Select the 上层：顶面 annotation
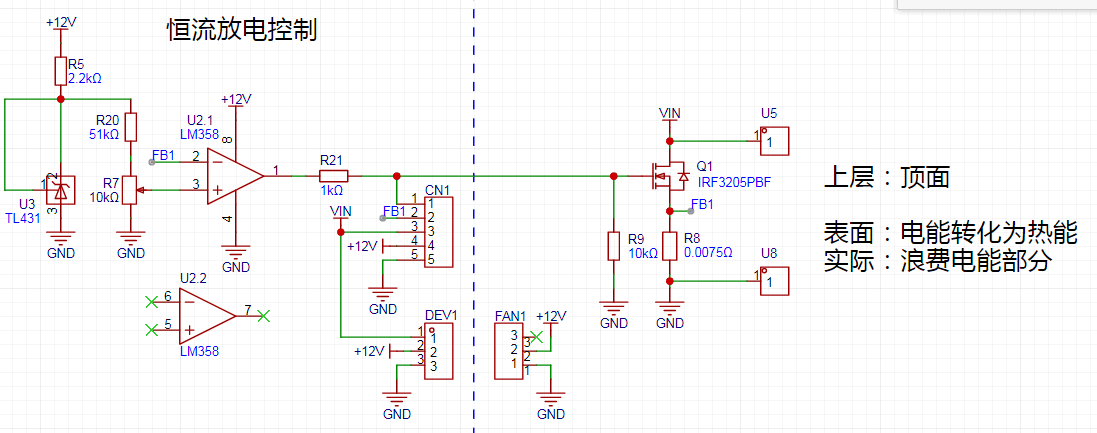The height and width of the screenshot is (433, 1097). point(886,178)
